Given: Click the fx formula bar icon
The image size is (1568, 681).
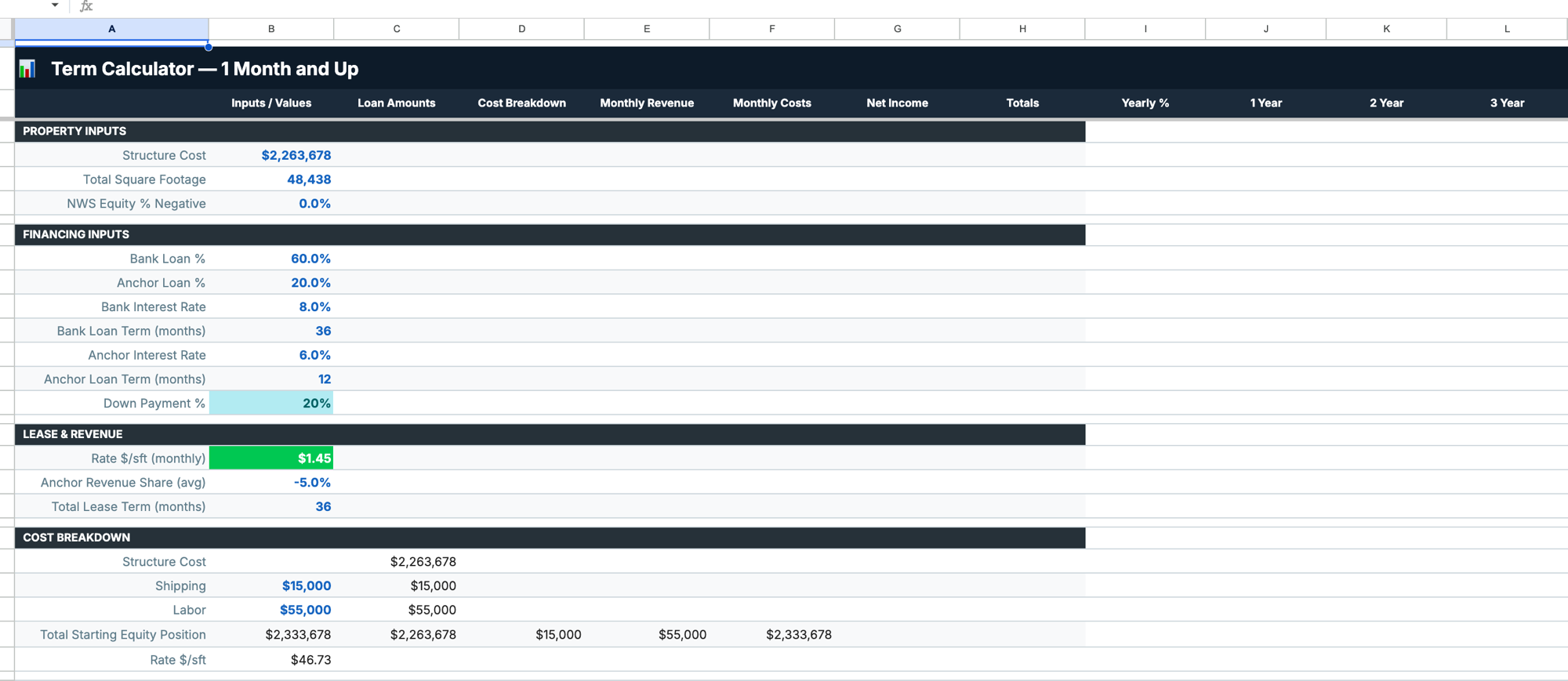Looking at the screenshot, I should pyautogui.click(x=86, y=5).
